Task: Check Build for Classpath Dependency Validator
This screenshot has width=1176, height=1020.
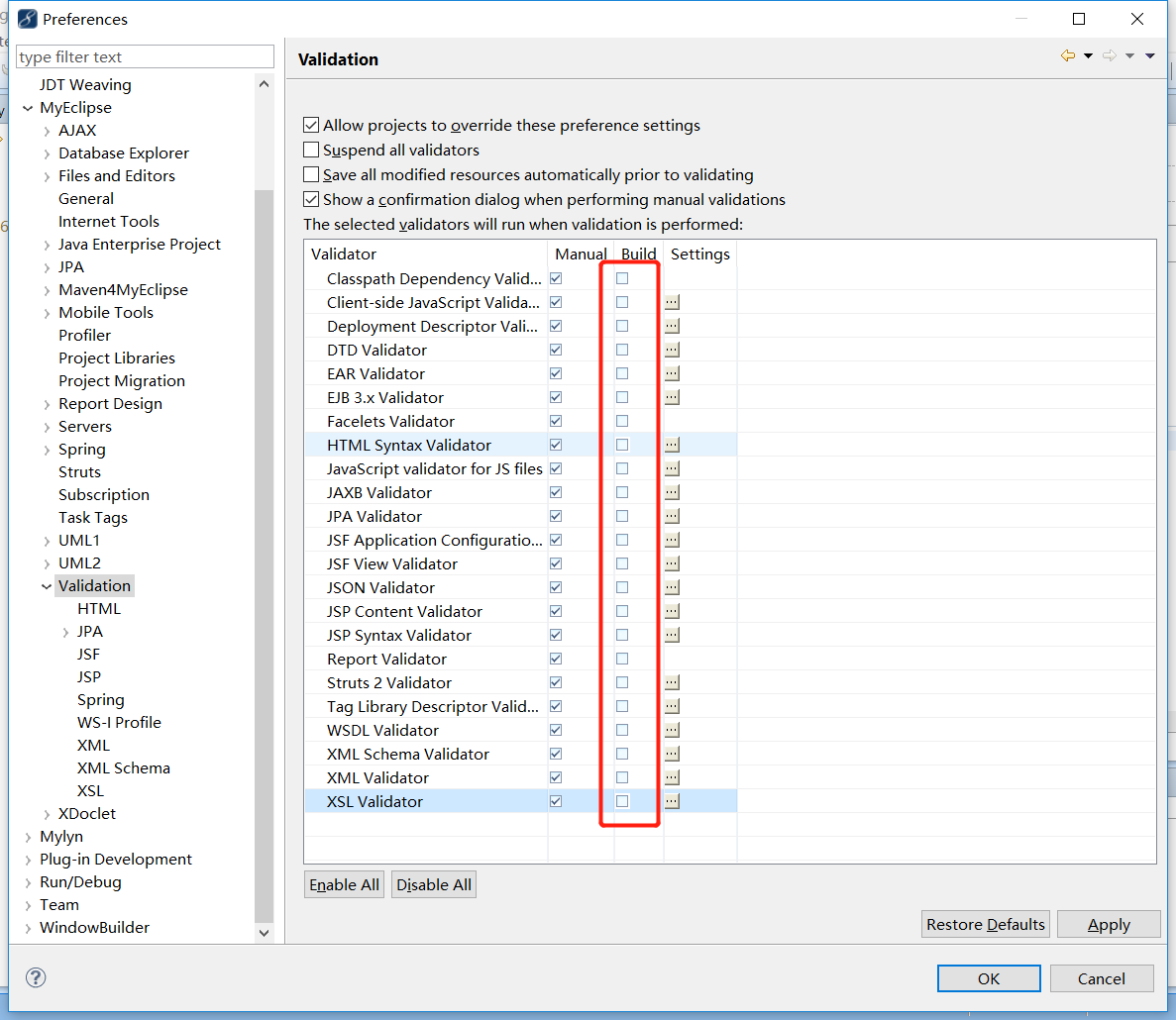Action: click(622, 278)
